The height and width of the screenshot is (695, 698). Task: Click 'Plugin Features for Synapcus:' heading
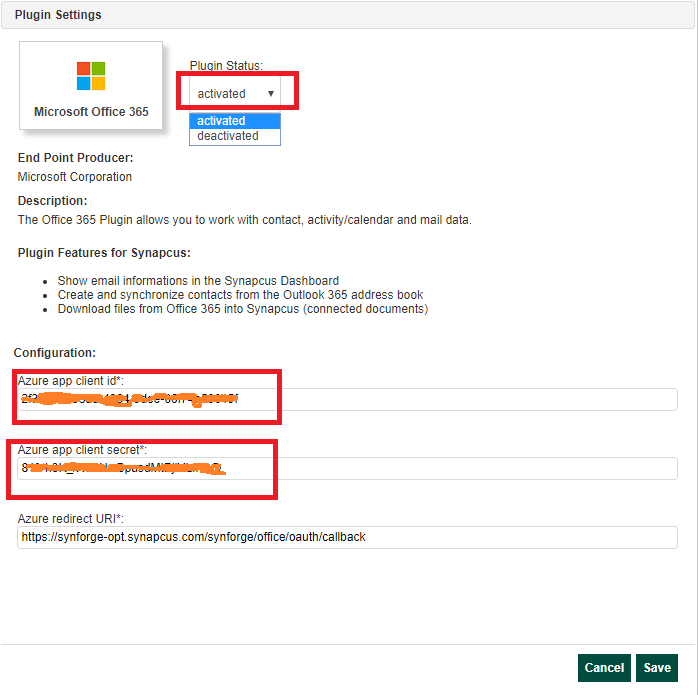click(104, 253)
